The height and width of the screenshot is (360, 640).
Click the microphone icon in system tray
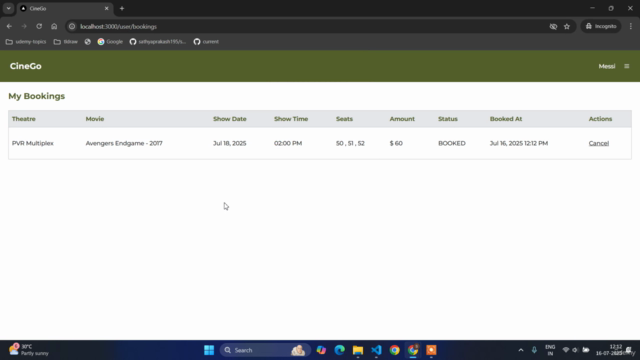[x=534, y=350]
